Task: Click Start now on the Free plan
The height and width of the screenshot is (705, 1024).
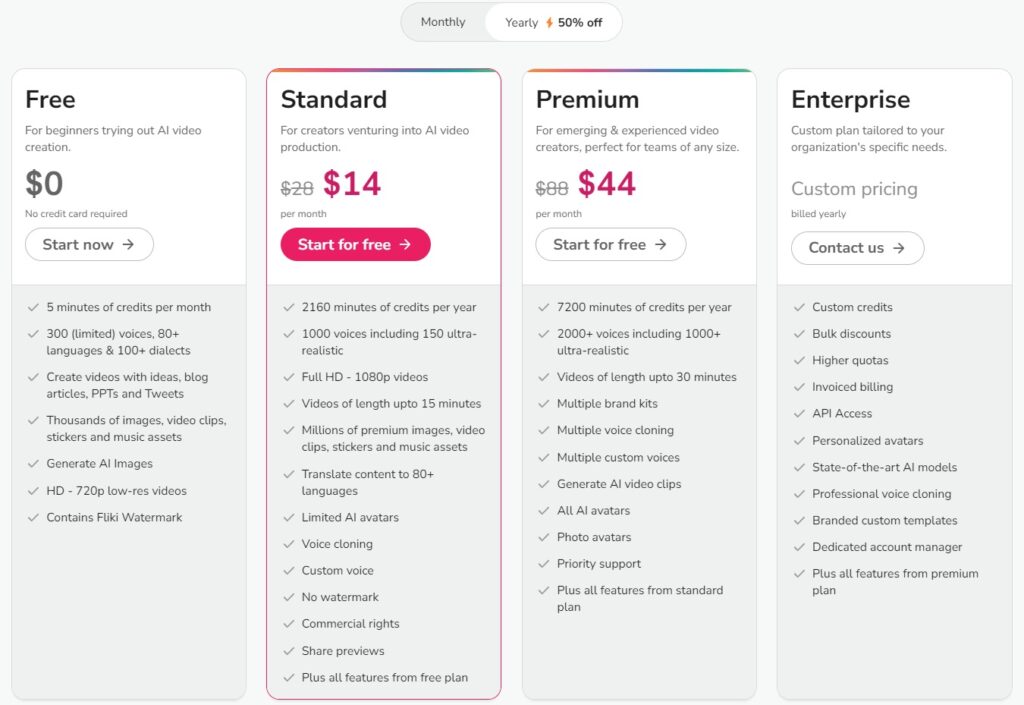Action: tap(89, 244)
